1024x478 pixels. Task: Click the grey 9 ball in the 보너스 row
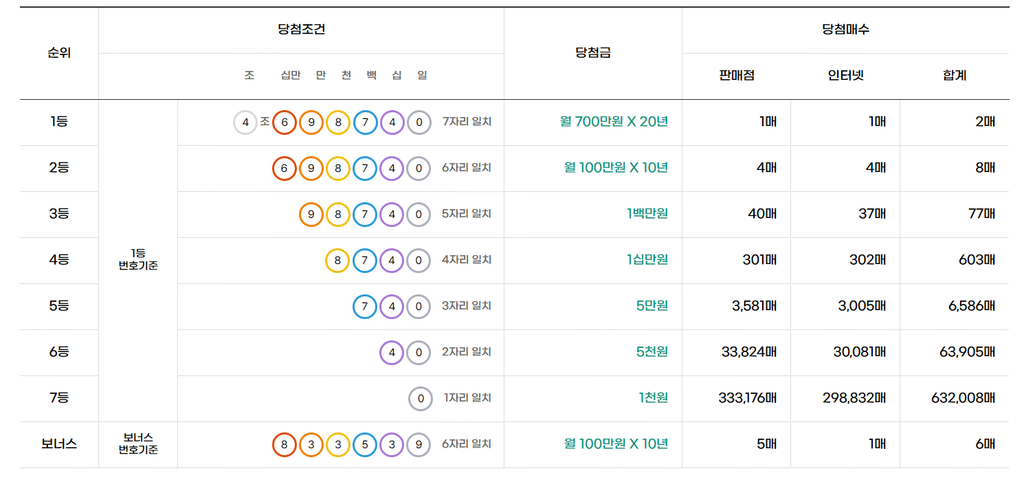[x=419, y=445]
